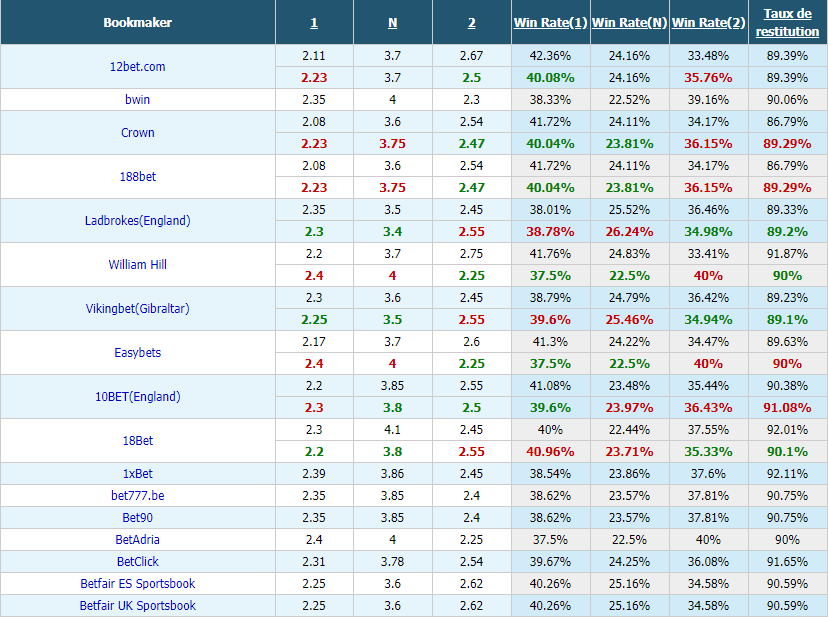This screenshot has width=828, height=617.
Task: Open the Betfair UK Sportsbook link
Action: click(x=137, y=605)
